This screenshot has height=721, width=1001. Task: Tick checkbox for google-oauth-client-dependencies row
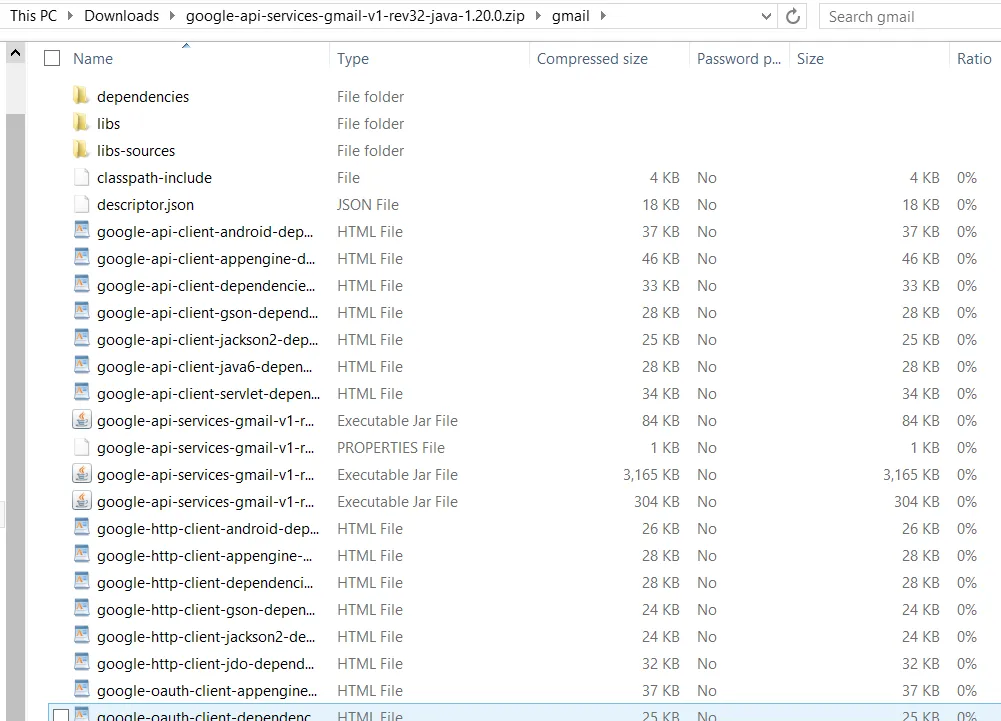click(x=61, y=716)
